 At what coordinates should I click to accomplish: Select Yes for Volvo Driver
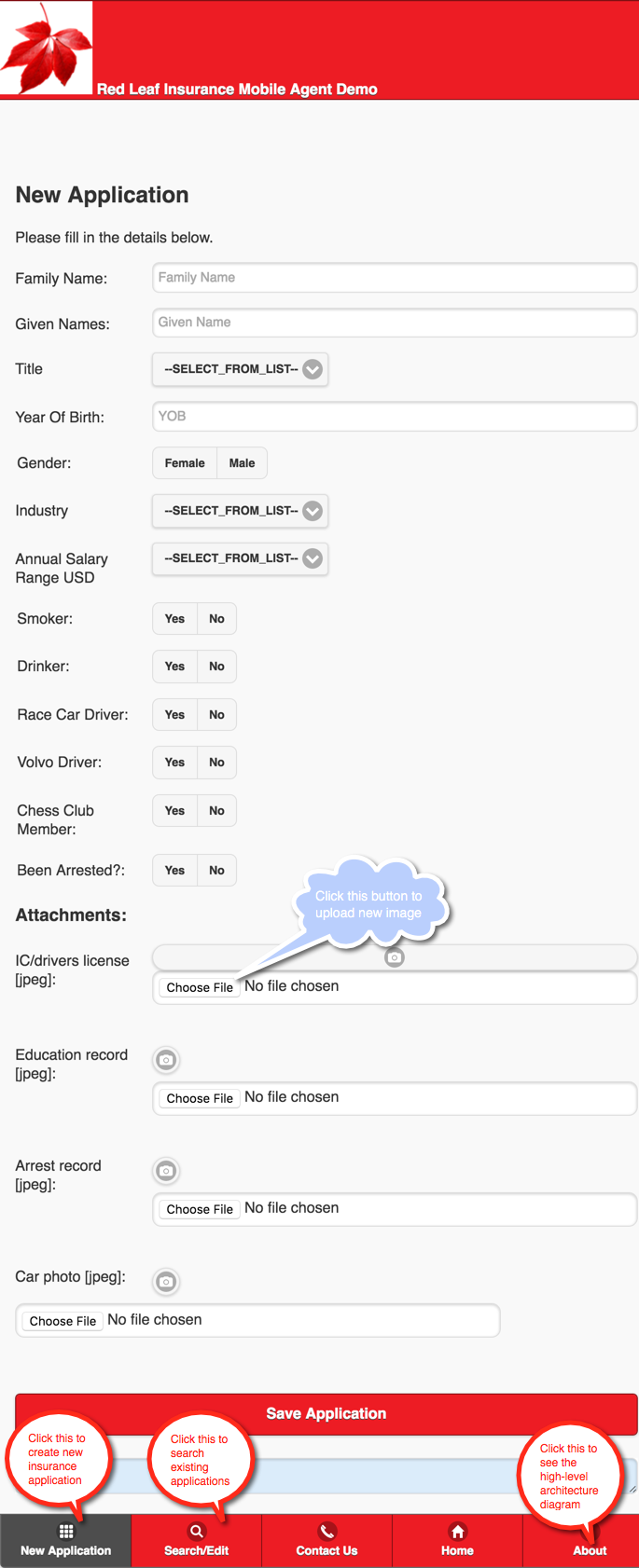(174, 763)
